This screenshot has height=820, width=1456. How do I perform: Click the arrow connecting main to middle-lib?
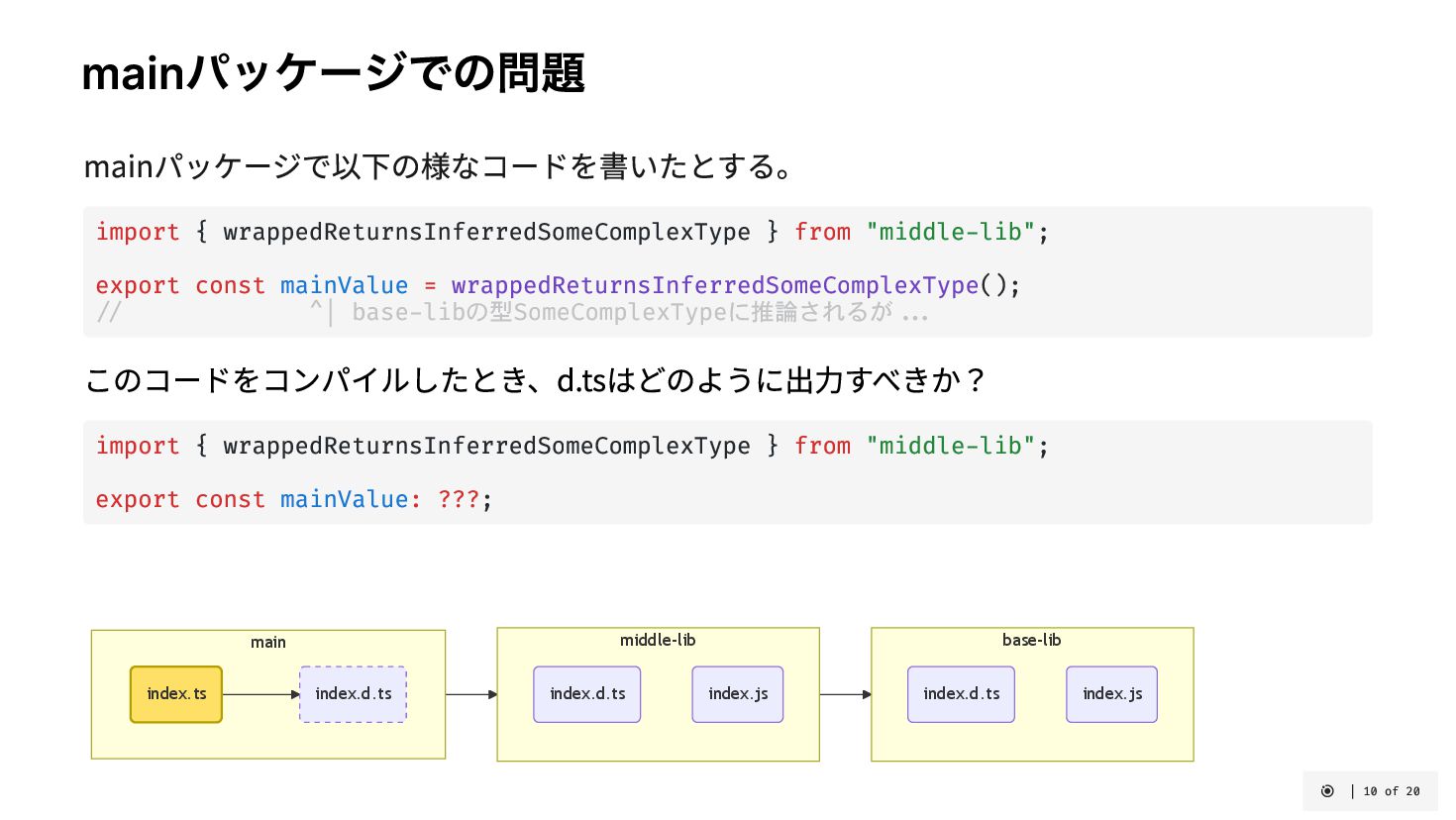coord(470,694)
